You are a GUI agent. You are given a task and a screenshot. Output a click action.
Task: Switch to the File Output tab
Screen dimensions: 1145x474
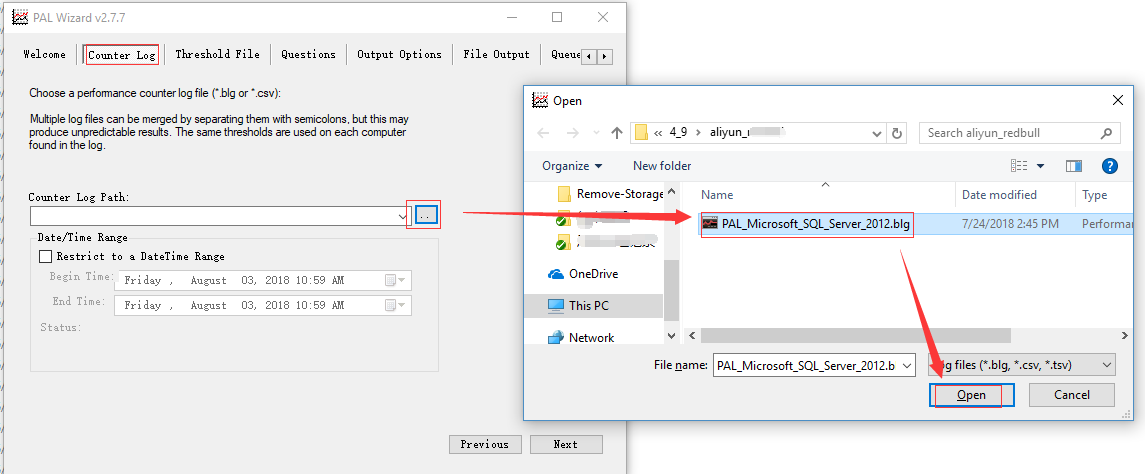click(x=497, y=54)
